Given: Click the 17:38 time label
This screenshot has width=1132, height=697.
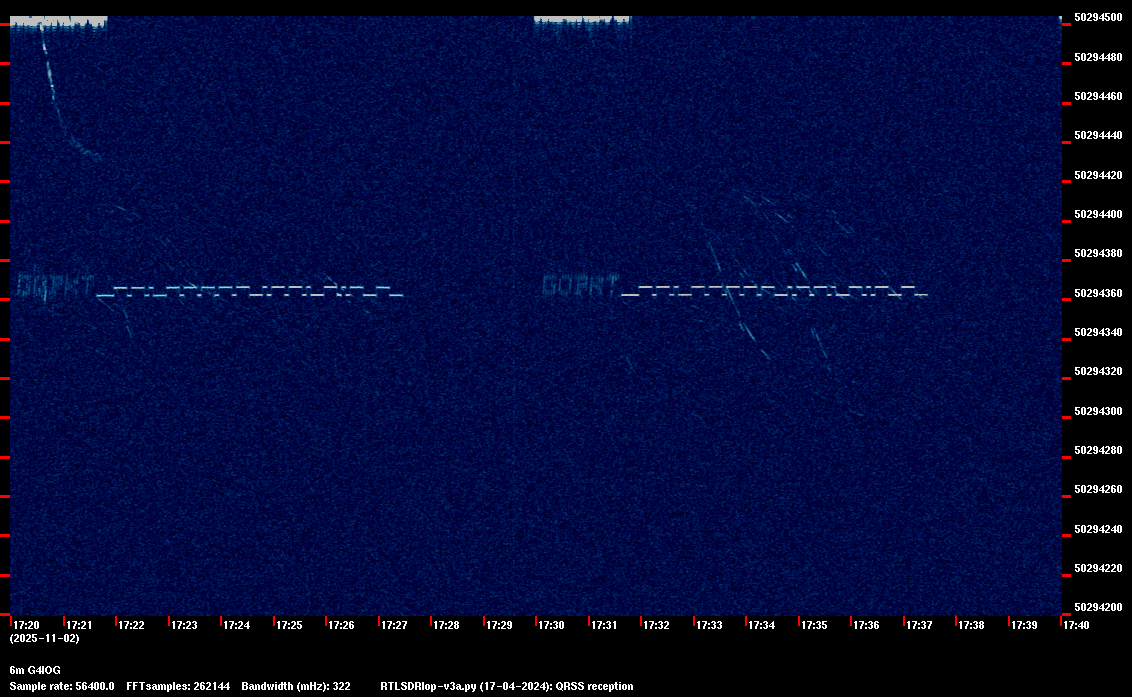Looking at the screenshot, I should point(971,625).
